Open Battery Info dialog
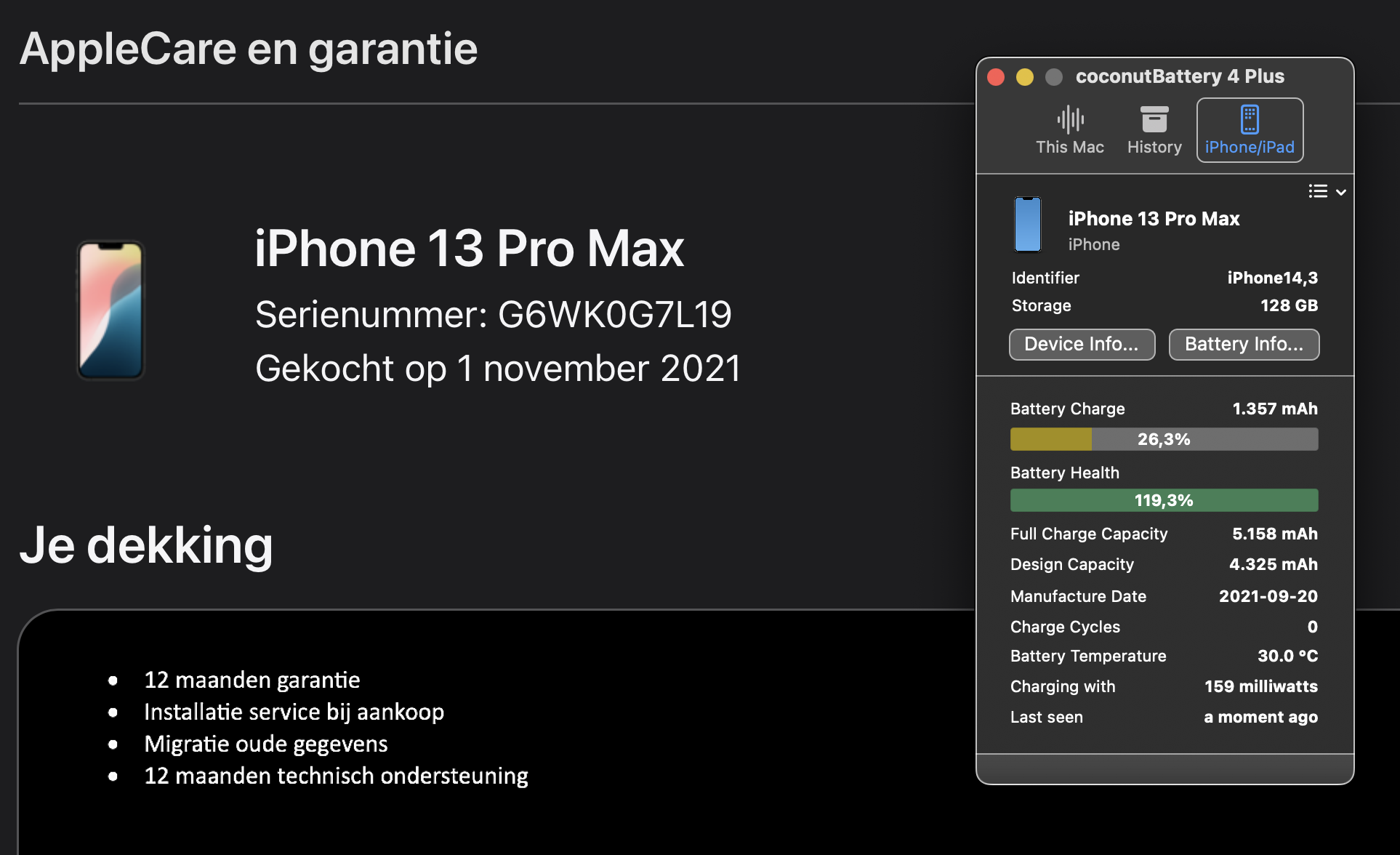The height and width of the screenshot is (855, 1400). 1243,344
